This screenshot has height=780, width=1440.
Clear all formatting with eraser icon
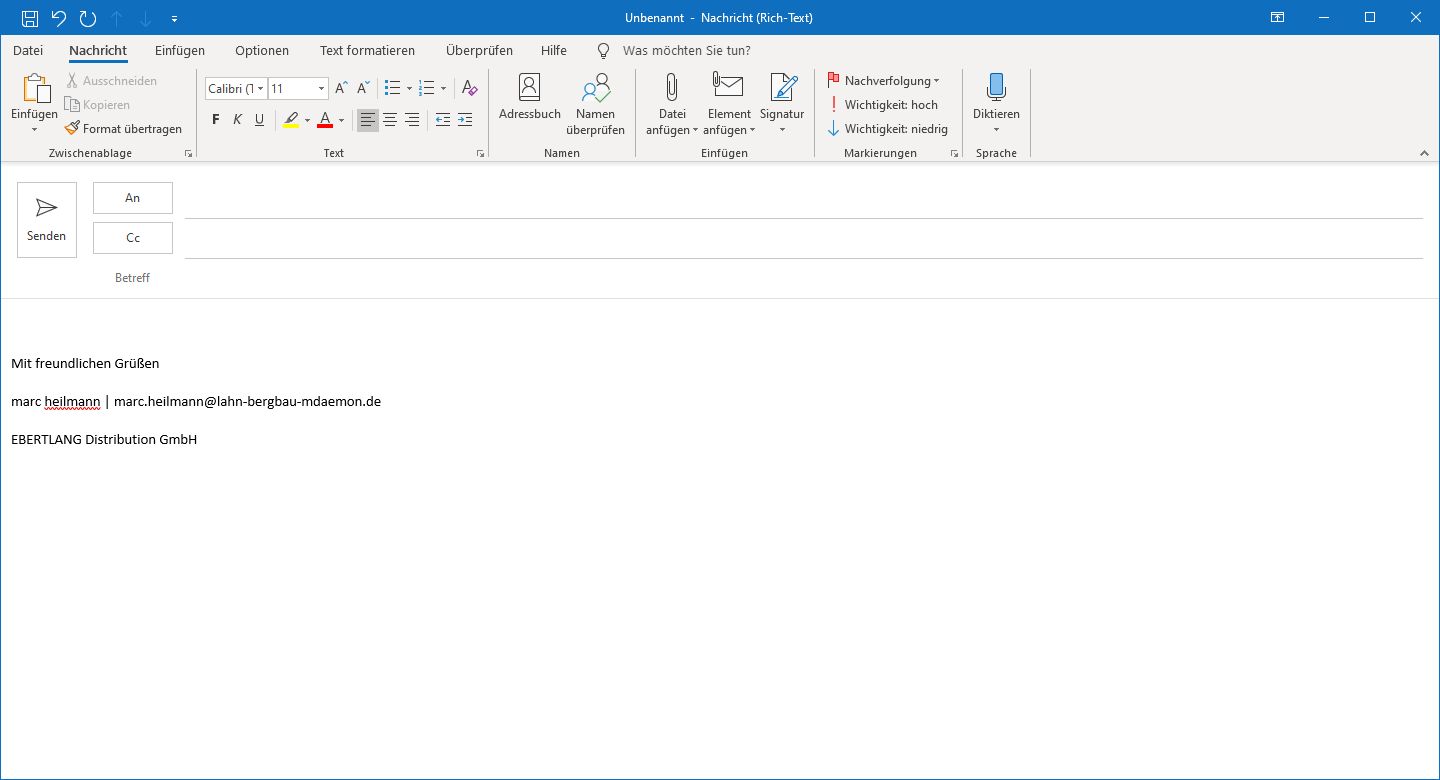click(x=469, y=89)
